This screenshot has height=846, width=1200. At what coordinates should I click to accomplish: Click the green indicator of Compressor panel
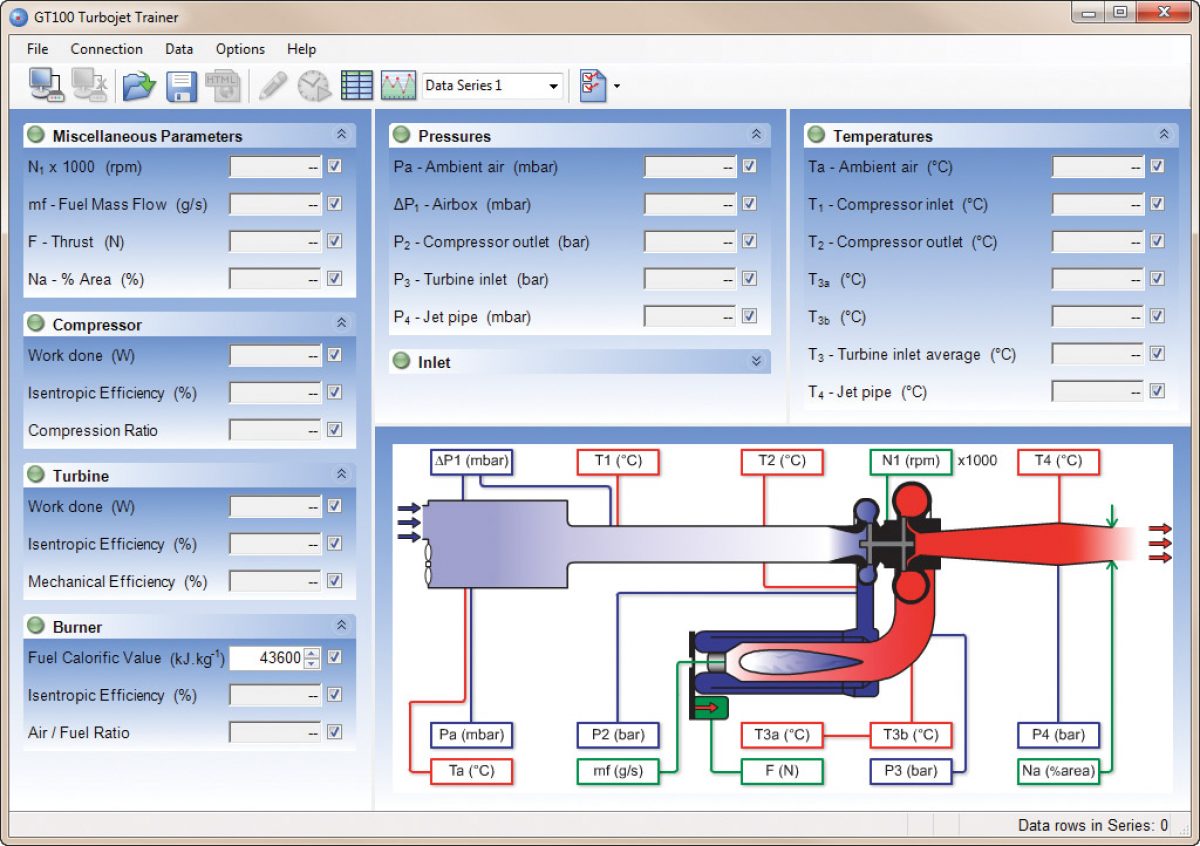(x=36, y=324)
